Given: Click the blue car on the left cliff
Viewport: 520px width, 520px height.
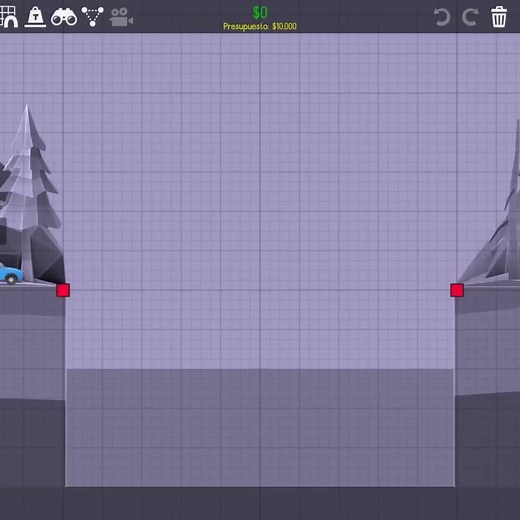Looking at the screenshot, I should 11,274.
